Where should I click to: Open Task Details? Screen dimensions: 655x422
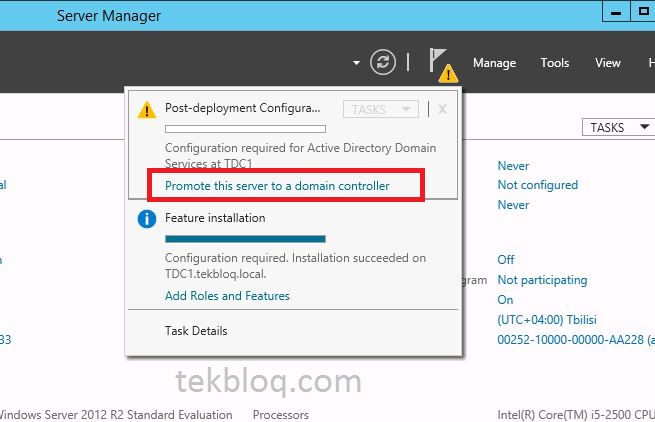pyautogui.click(x=196, y=331)
